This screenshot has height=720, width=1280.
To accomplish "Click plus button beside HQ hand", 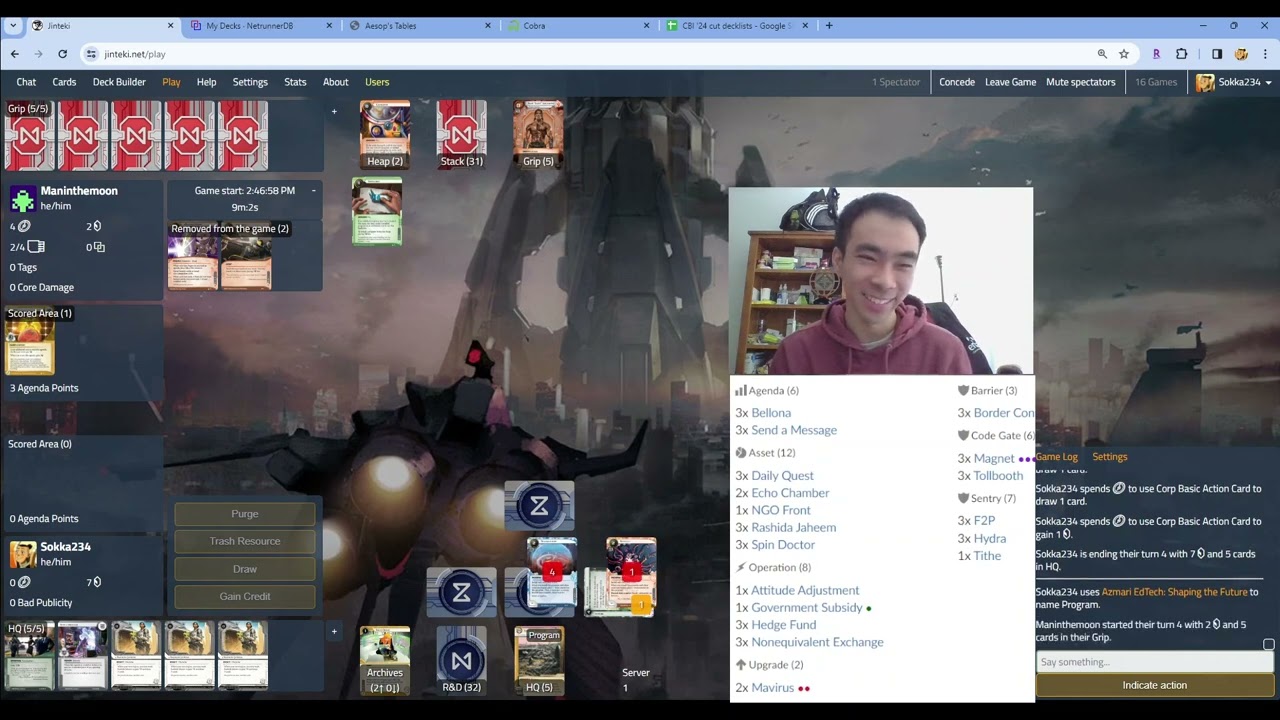I will point(334,631).
